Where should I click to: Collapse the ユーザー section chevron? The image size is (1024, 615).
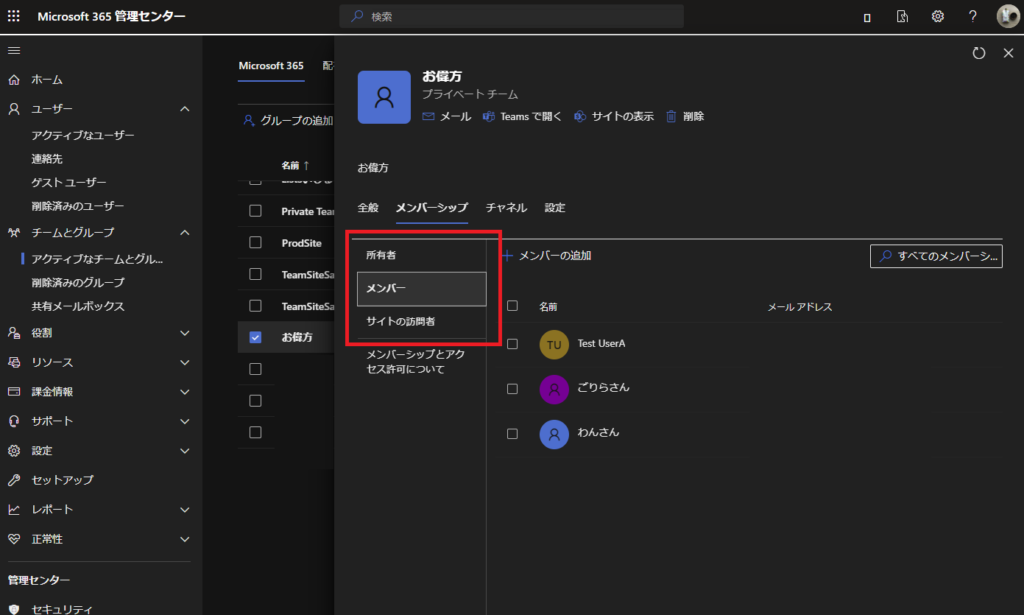(185, 109)
